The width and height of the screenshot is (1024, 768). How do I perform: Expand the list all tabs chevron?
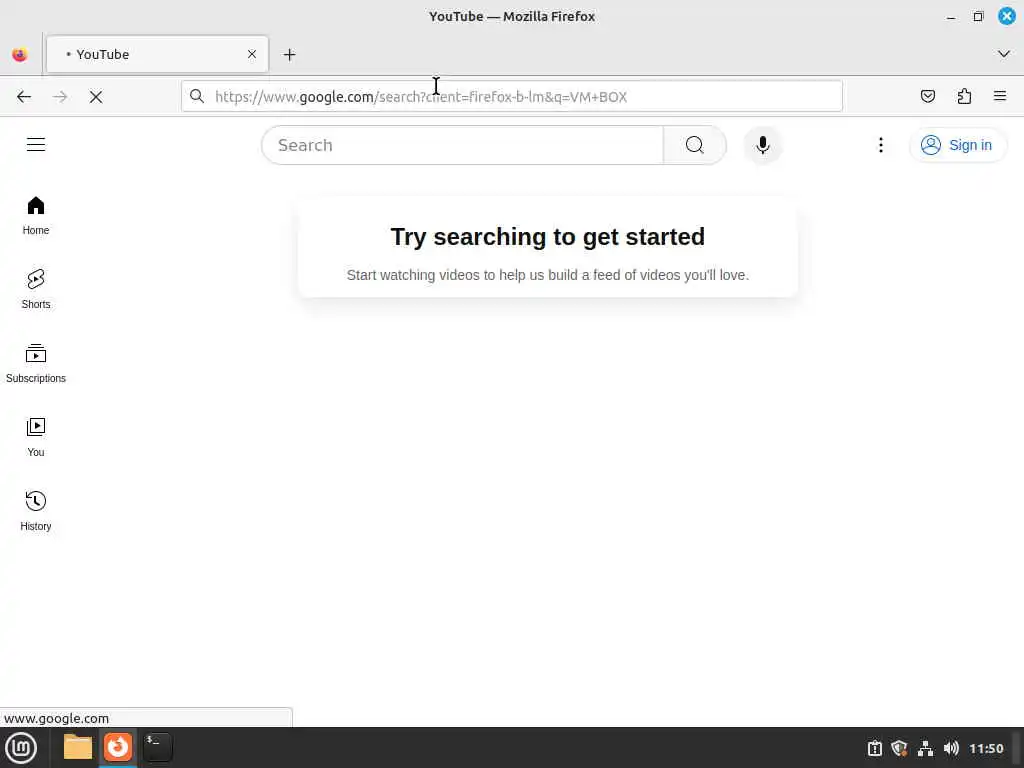1004,54
